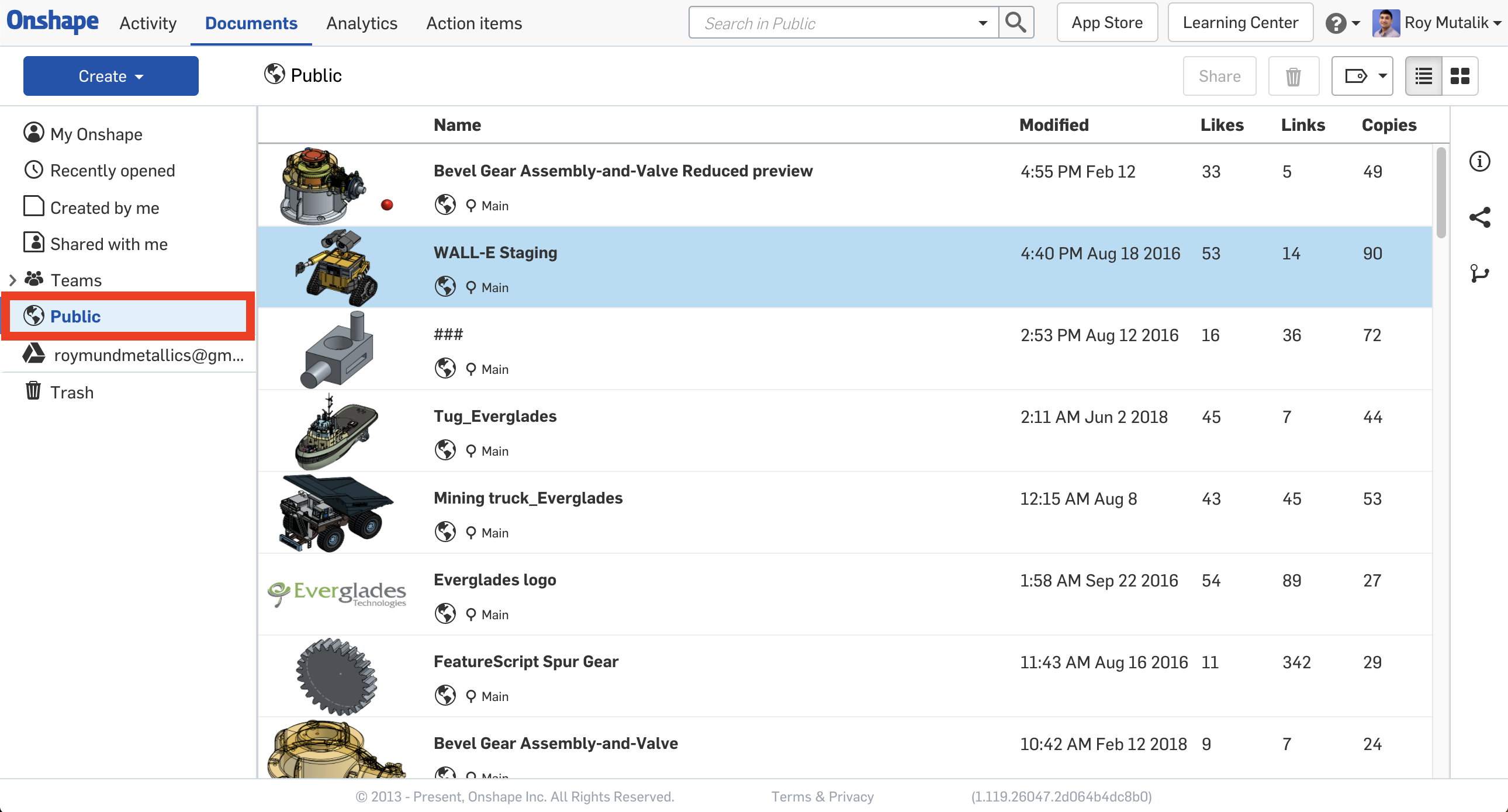Expand the Teams tree item
This screenshot has width=1508, height=812.
pyautogui.click(x=12, y=280)
